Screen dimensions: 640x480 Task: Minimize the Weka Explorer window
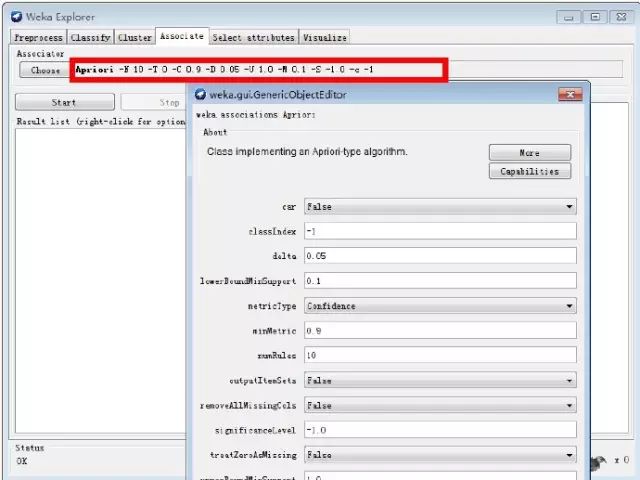[569, 17]
